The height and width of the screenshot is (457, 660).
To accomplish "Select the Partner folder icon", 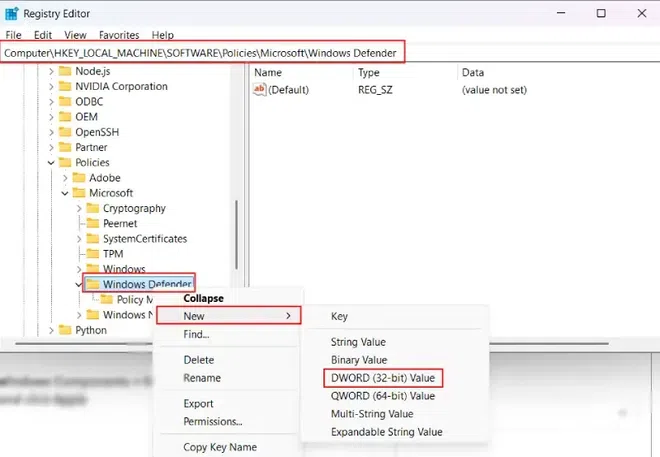I will (65, 147).
